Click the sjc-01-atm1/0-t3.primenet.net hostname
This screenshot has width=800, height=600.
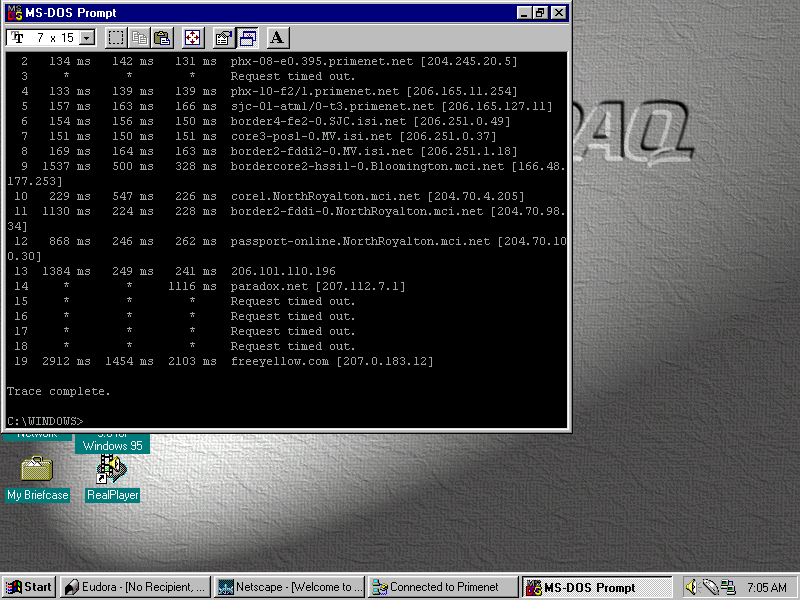click(332, 106)
